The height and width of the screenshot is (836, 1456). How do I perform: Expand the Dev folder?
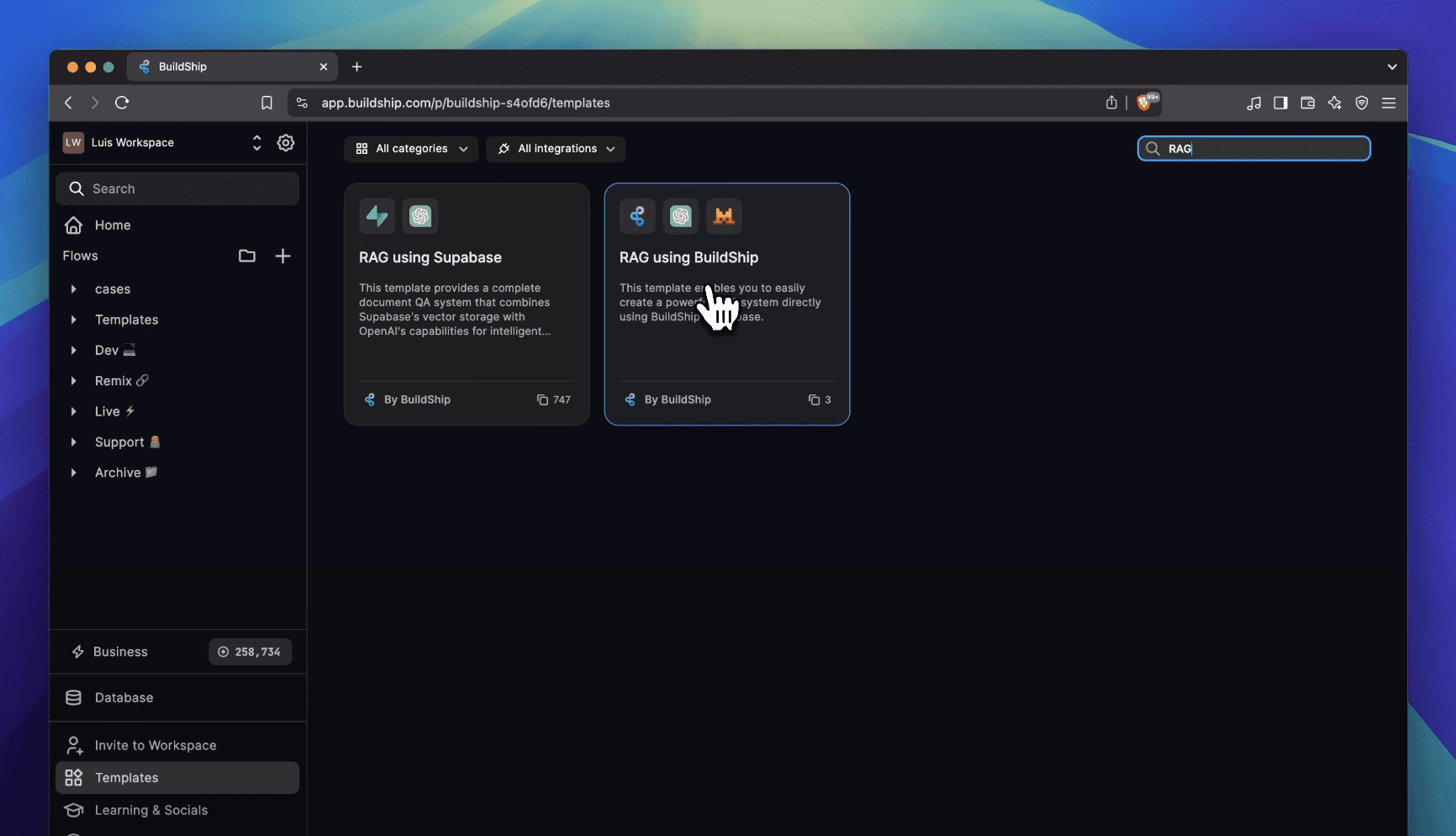pyautogui.click(x=74, y=350)
